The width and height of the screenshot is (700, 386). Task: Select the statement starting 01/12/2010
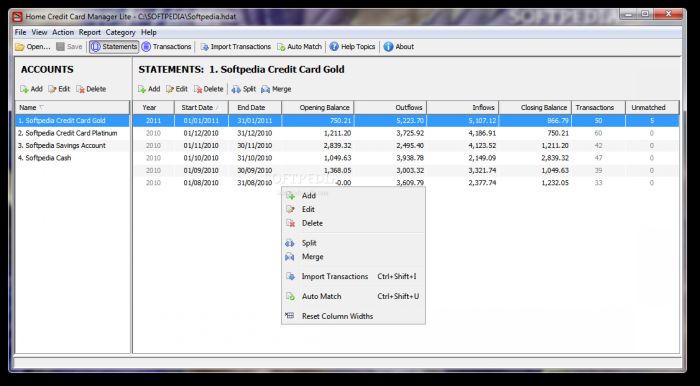pos(406,133)
